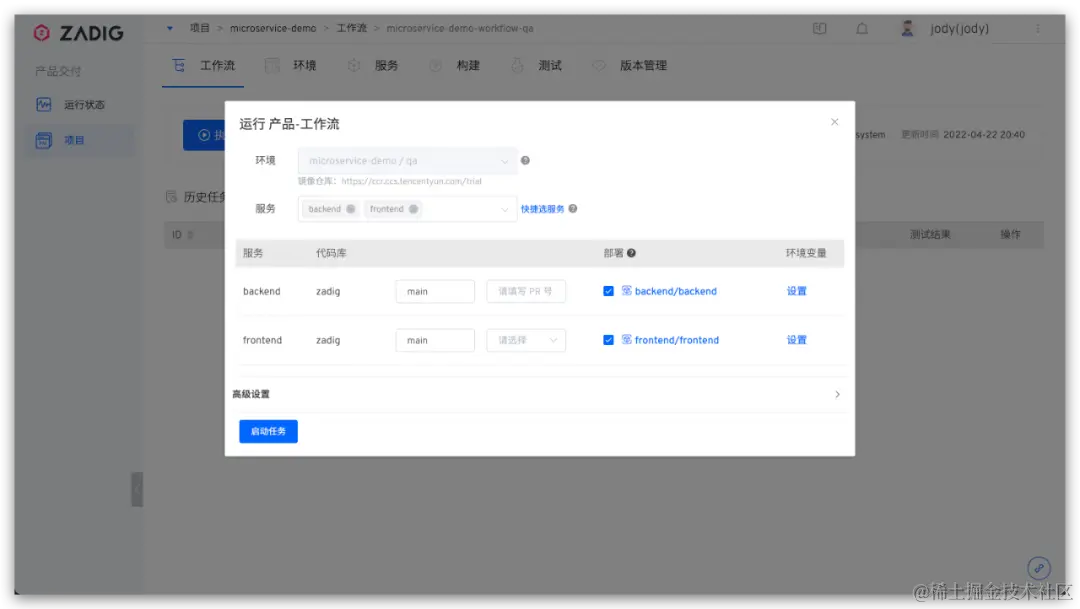1080x609 pixels.
Task: Open the 环境 microservice-demo / qa dropdown
Action: click(408, 161)
